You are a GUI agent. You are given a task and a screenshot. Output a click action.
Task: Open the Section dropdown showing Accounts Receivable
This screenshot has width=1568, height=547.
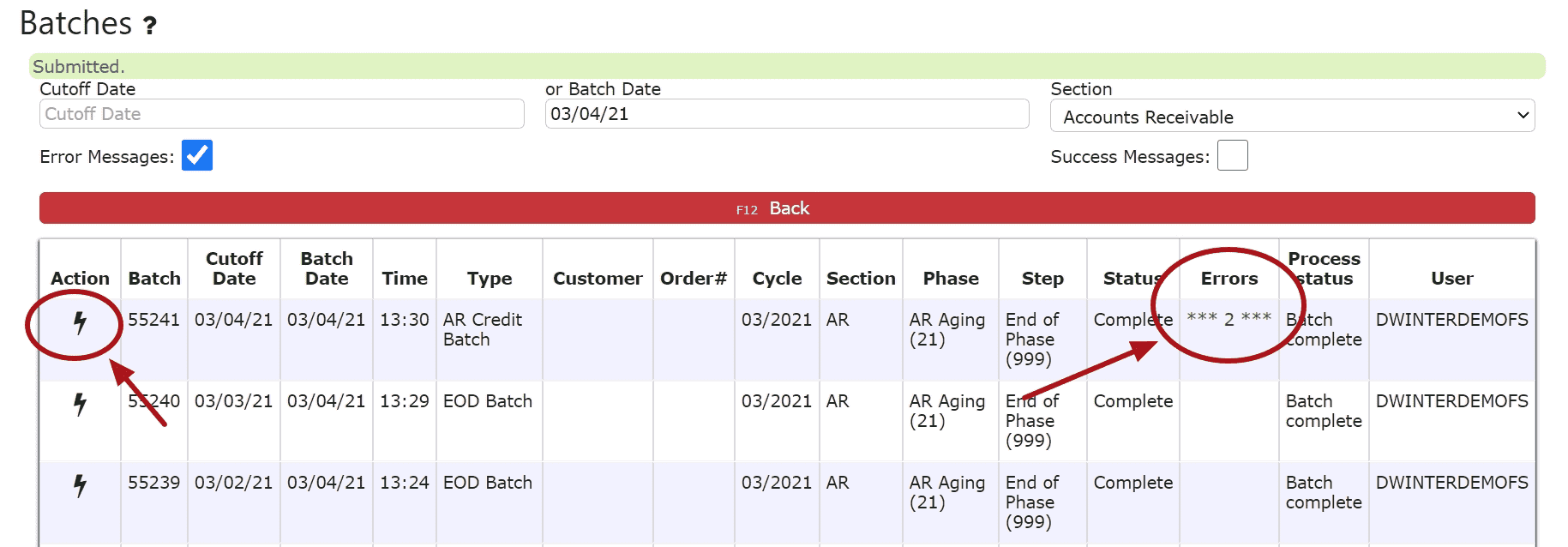[1292, 116]
